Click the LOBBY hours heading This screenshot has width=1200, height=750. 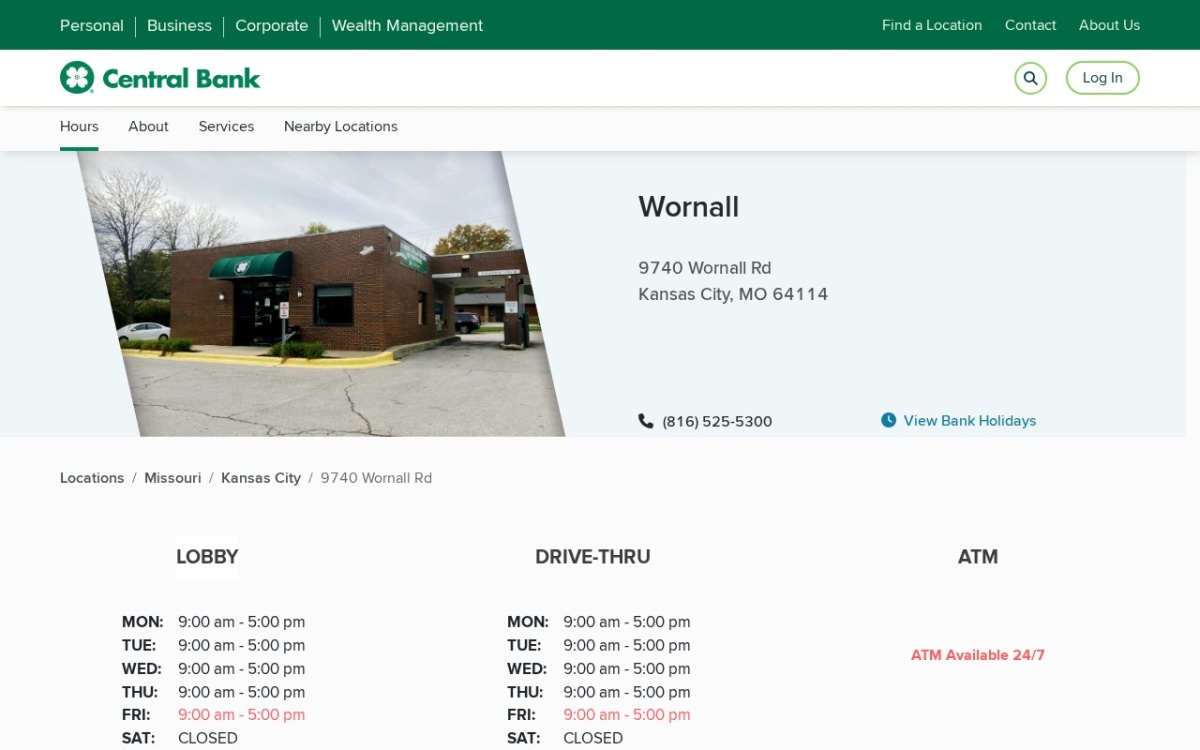click(x=207, y=557)
